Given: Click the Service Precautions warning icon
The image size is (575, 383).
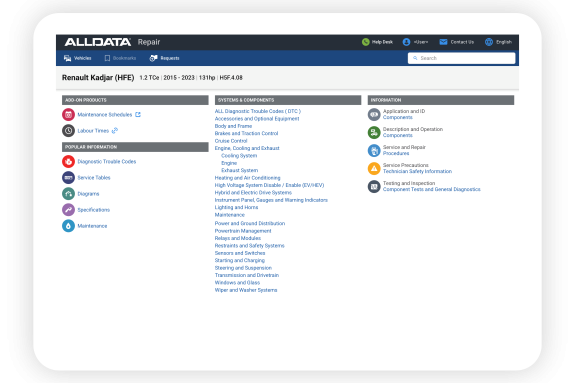Looking at the screenshot, I should point(374,168).
